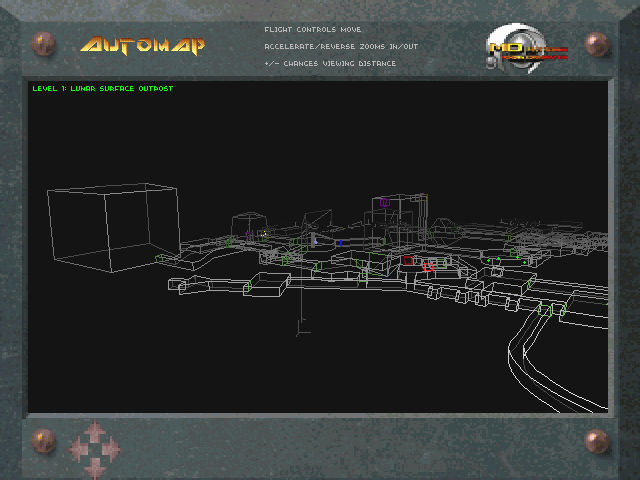640x480 pixels.
Task: Click the yellow dots cluster on the map
Action: click(x=264, y=234)
